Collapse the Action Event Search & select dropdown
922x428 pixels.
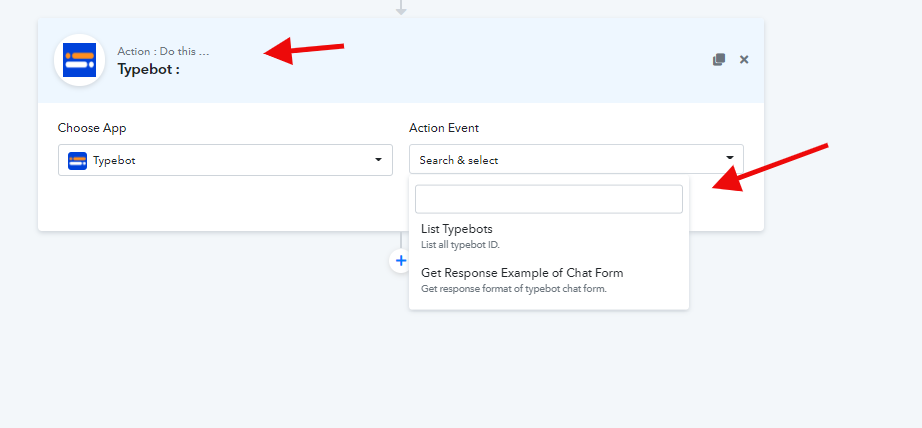click(x=576, y=159)
